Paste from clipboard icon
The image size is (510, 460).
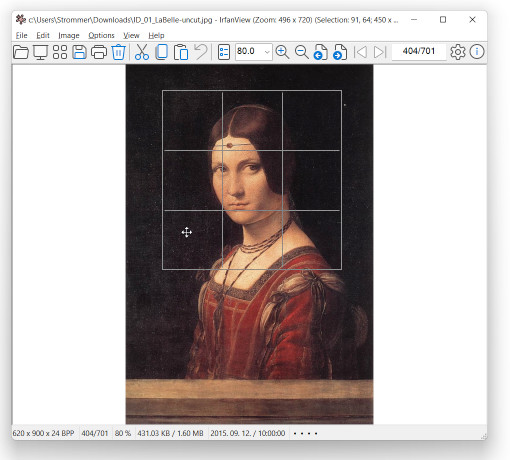[x=181, y=52]
